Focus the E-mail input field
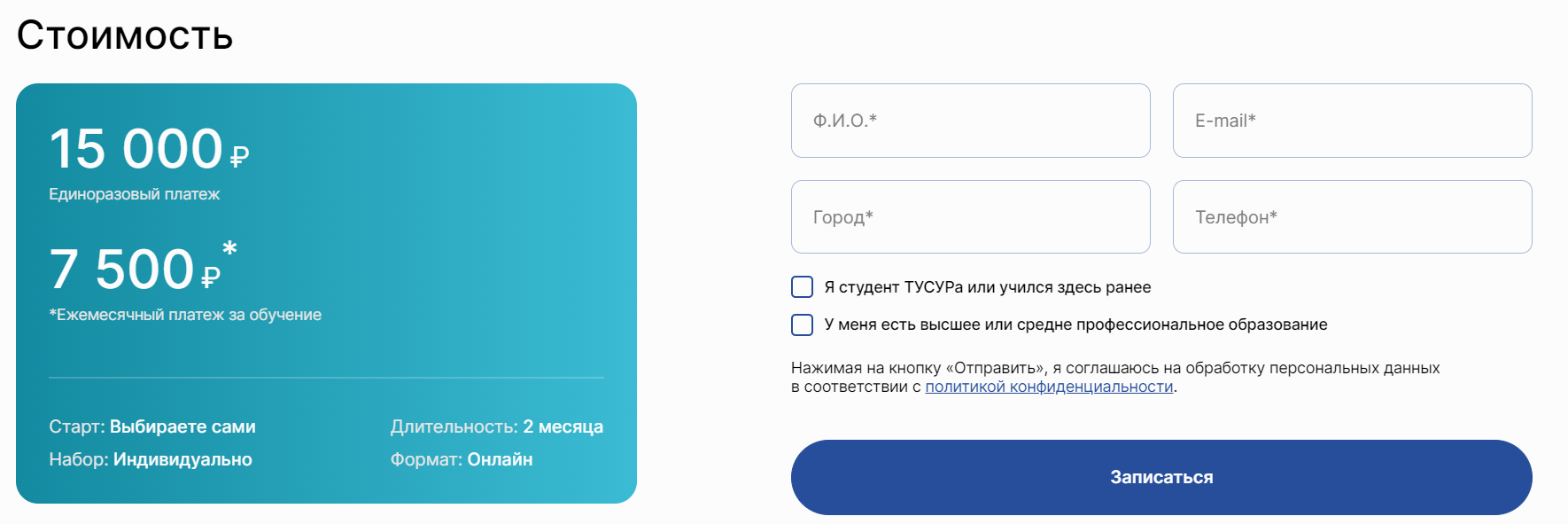Image resolution: width=1568 pixels, height=524 pixels. 1352,121
